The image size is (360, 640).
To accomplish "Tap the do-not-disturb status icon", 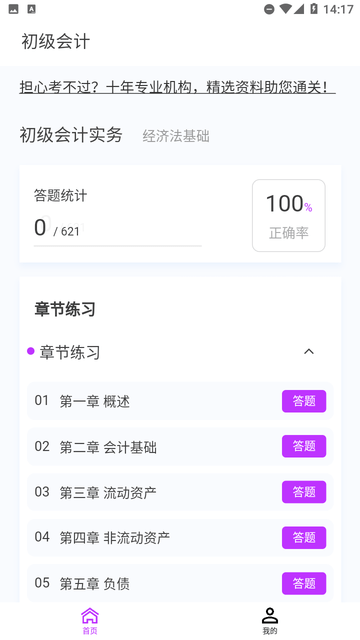I will (x=269, y=9).
